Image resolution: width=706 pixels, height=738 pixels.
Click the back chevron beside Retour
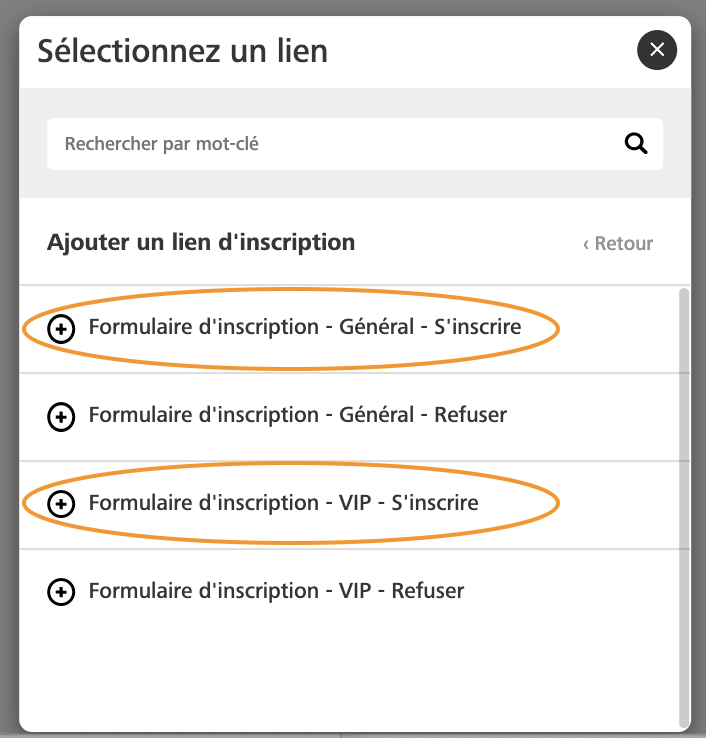coord(586,244)
